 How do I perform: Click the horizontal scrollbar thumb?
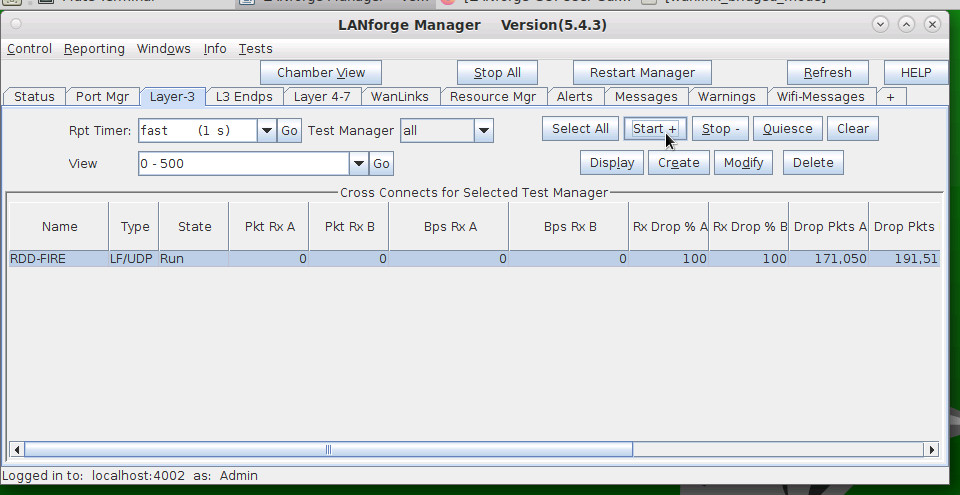(x=328, y=450)
